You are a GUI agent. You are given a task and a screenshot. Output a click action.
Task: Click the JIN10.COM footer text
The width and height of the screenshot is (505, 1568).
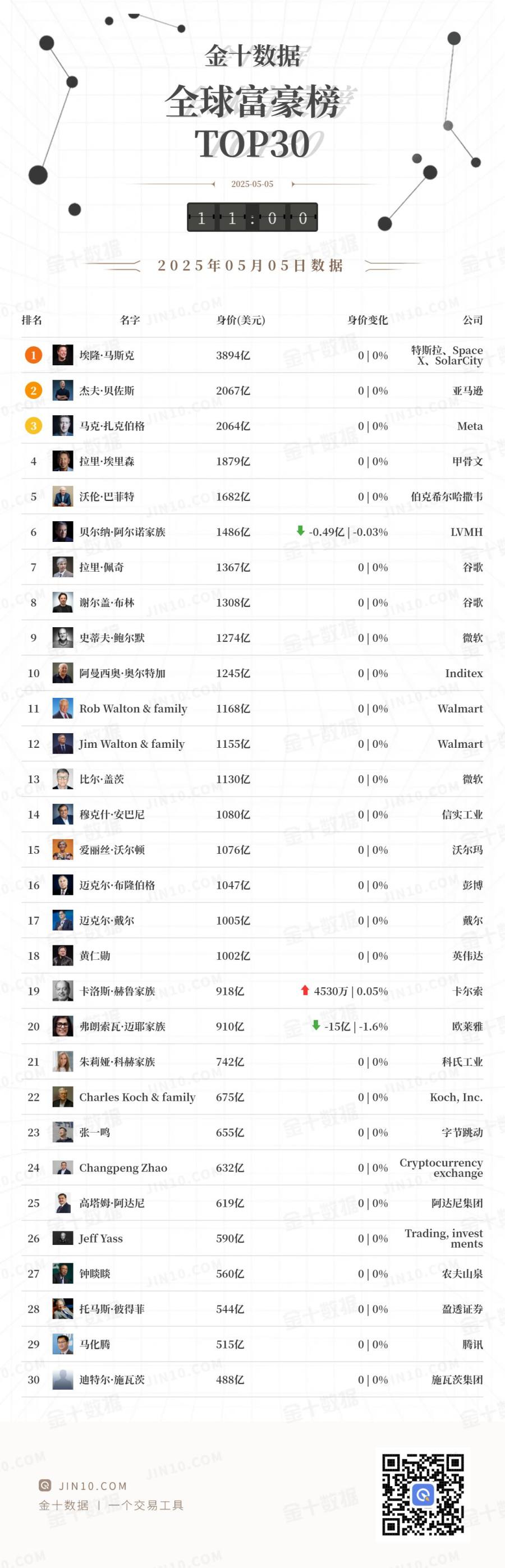tap(93, 1486)
